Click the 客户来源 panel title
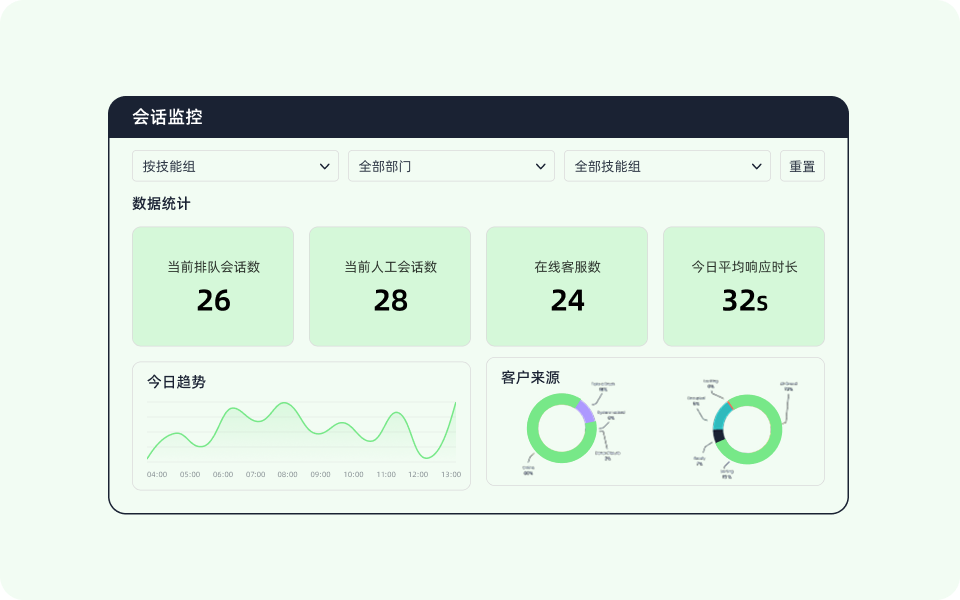Screen dimensions: 960x600 point(530,378)
